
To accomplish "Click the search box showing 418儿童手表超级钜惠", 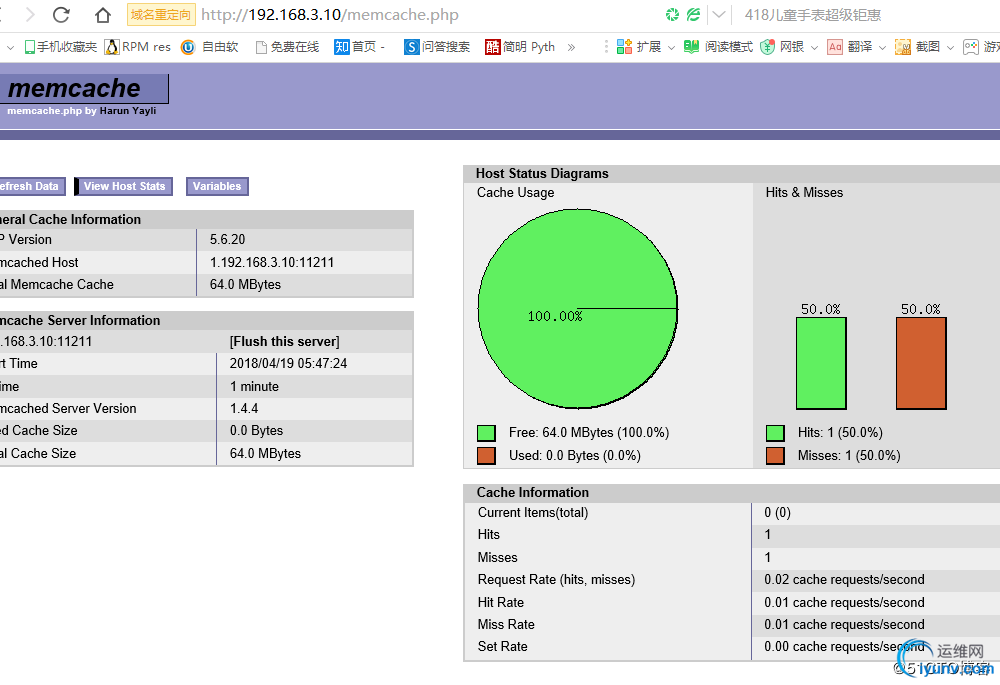I will point(812,15).
